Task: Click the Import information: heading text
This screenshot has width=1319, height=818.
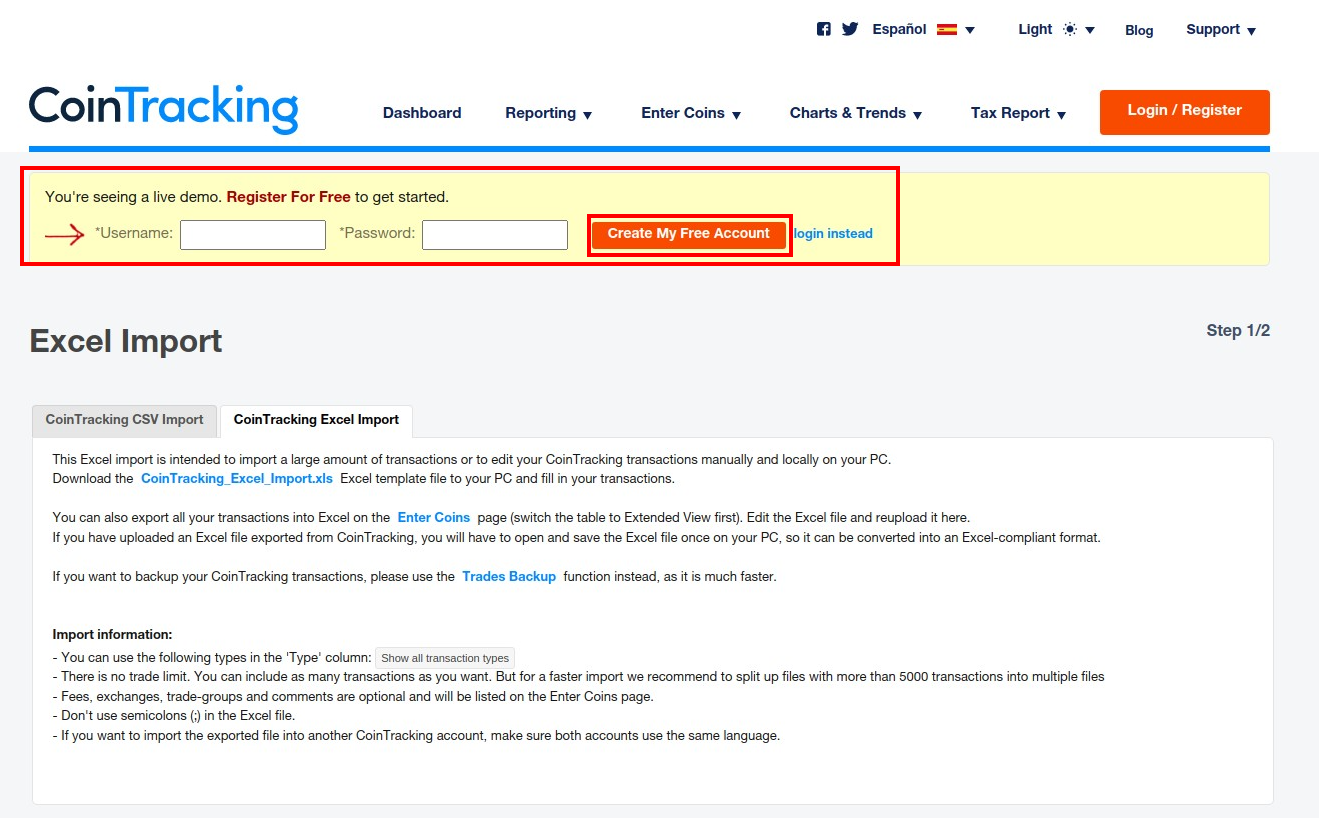Action: [x=113, y=635]
